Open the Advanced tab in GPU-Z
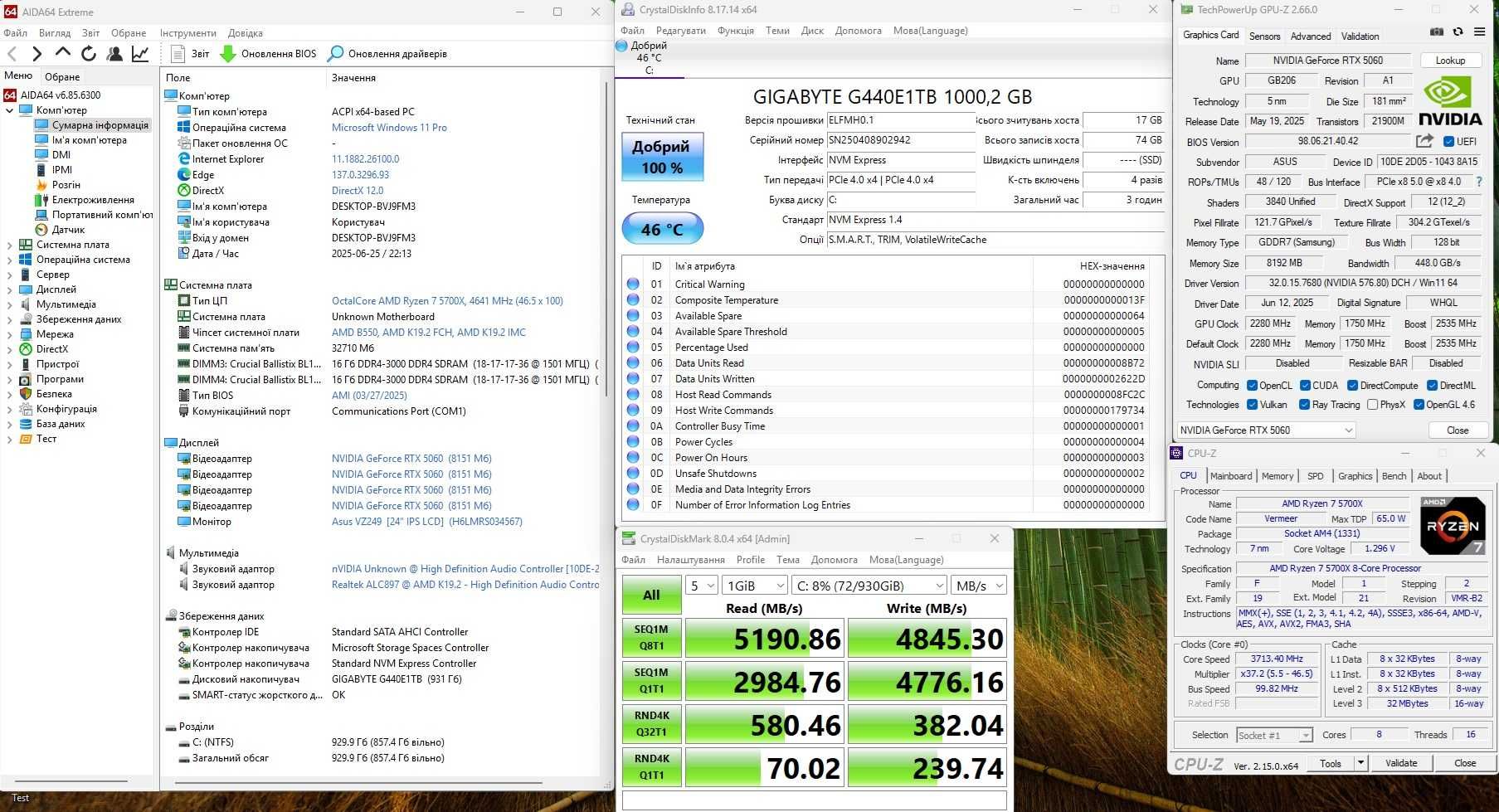This screenshot has height=812, width=1499. click(1311, 36)
